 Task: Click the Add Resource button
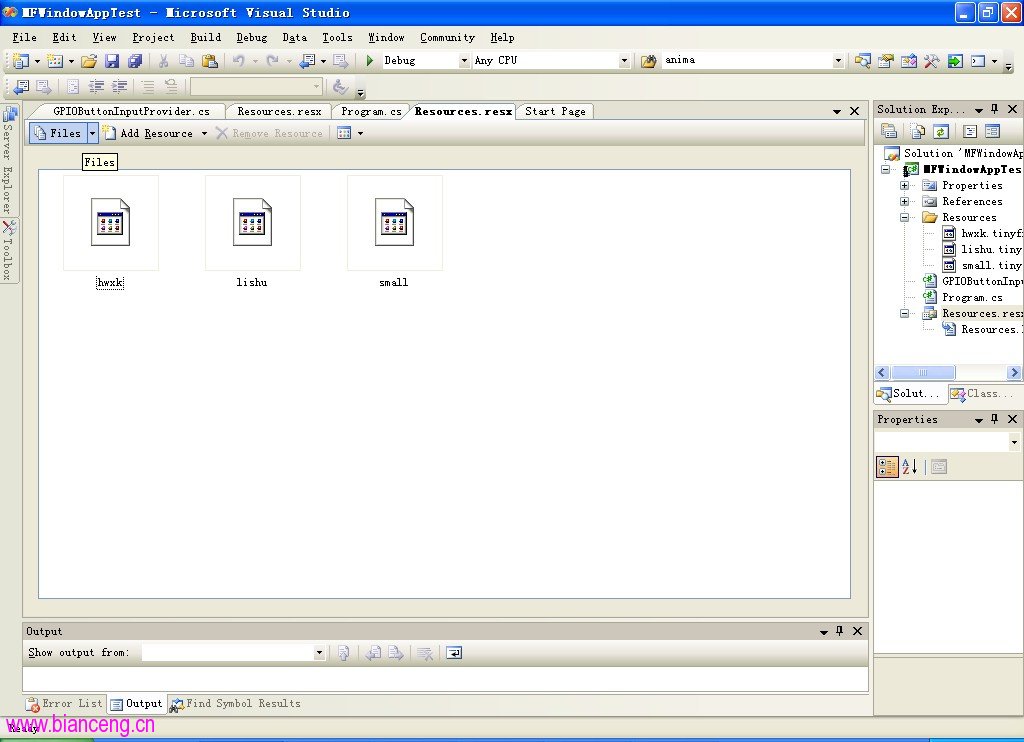tap(149, 133)
